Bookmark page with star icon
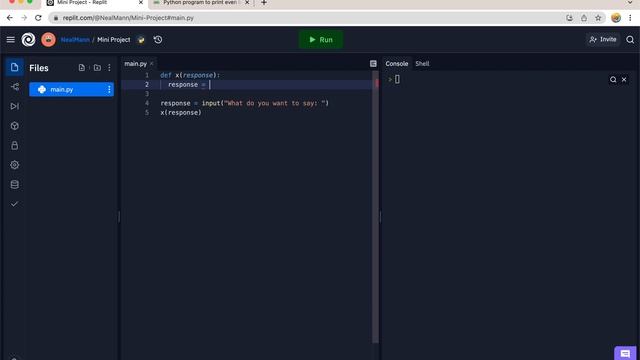This screenshot has width=640, height=360. [x=598, y=18]
